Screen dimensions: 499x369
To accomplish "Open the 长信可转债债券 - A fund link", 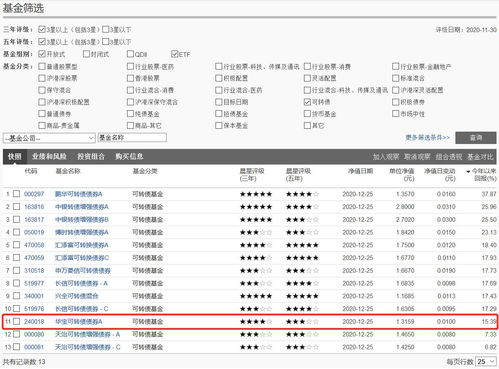I will coord(81,283).
